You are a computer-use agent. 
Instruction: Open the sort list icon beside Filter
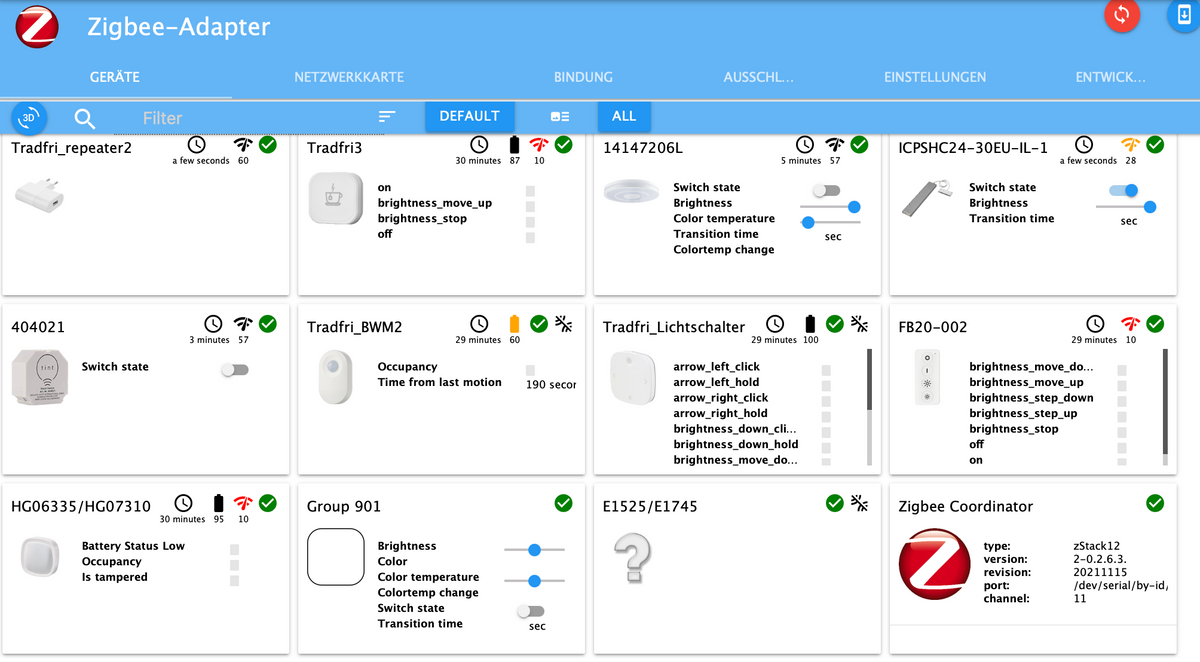tap(387, 117)
